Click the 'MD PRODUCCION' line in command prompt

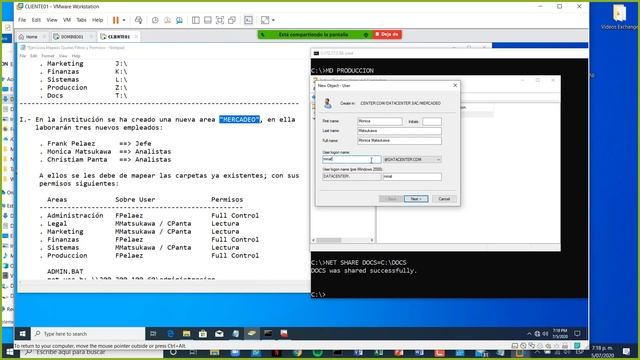tap(342, 71)
